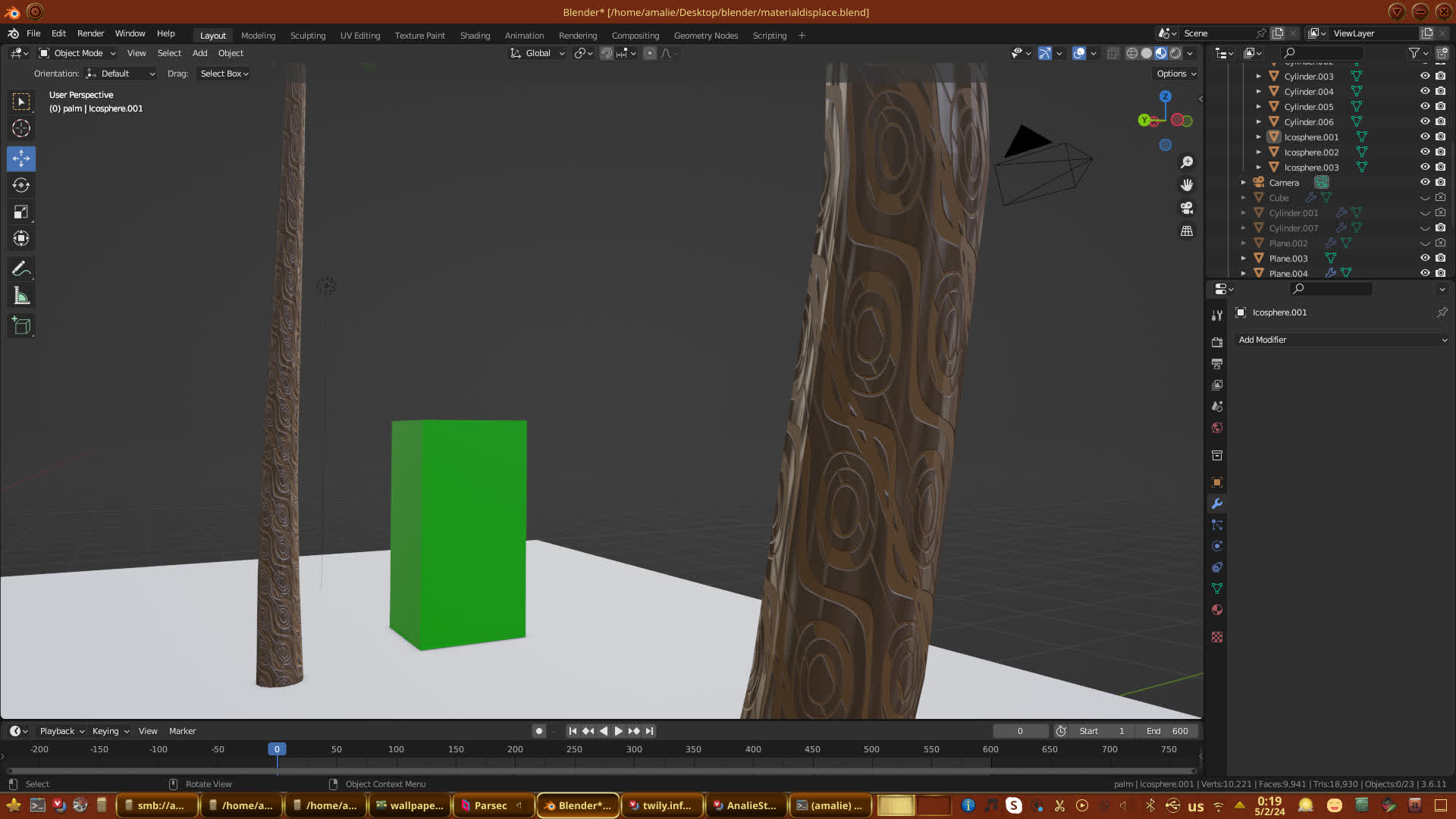This screenshot has width=1456, height=819.
Task: Toggle visibility of Camera in outliner
Action: [1425, 182]
